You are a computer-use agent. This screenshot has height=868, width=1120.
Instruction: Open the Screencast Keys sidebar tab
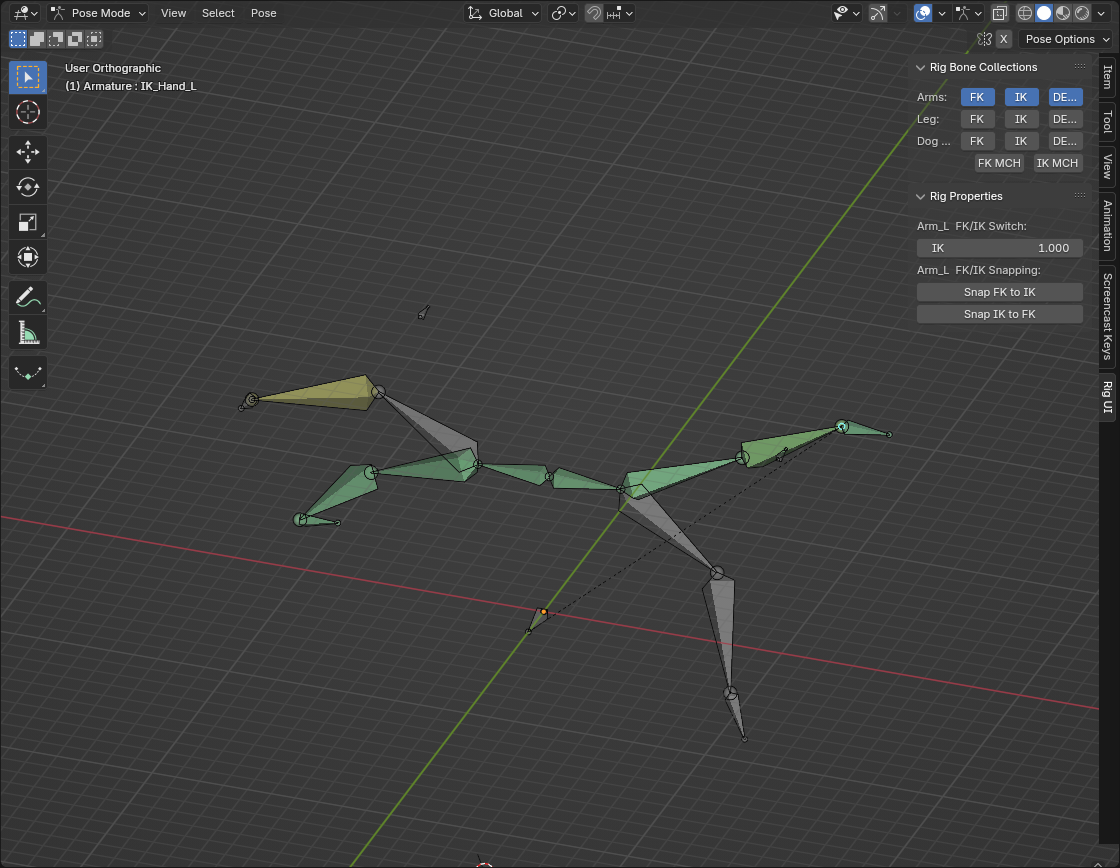click(1107, 316)
